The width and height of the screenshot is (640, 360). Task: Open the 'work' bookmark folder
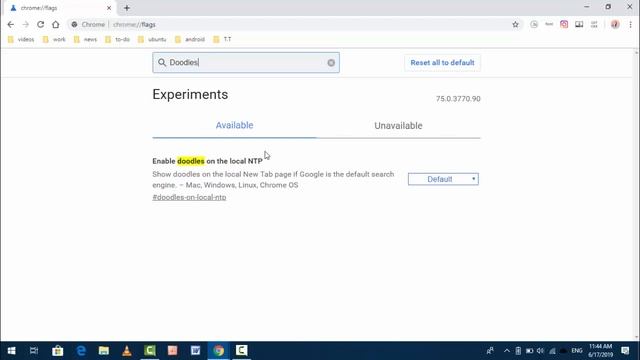pos(54,40)
